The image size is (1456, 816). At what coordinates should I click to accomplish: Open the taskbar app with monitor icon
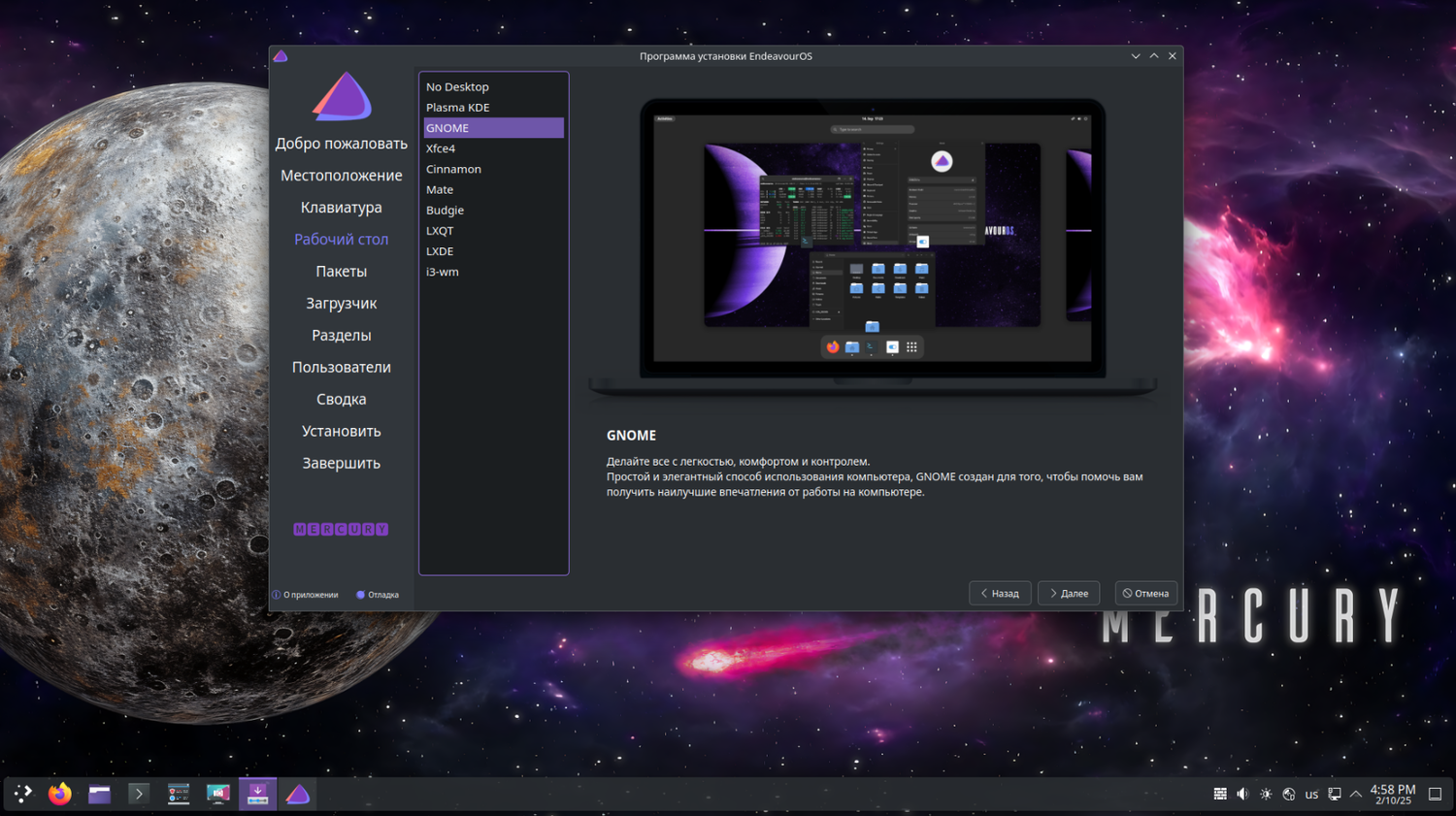tap(218, 794)
